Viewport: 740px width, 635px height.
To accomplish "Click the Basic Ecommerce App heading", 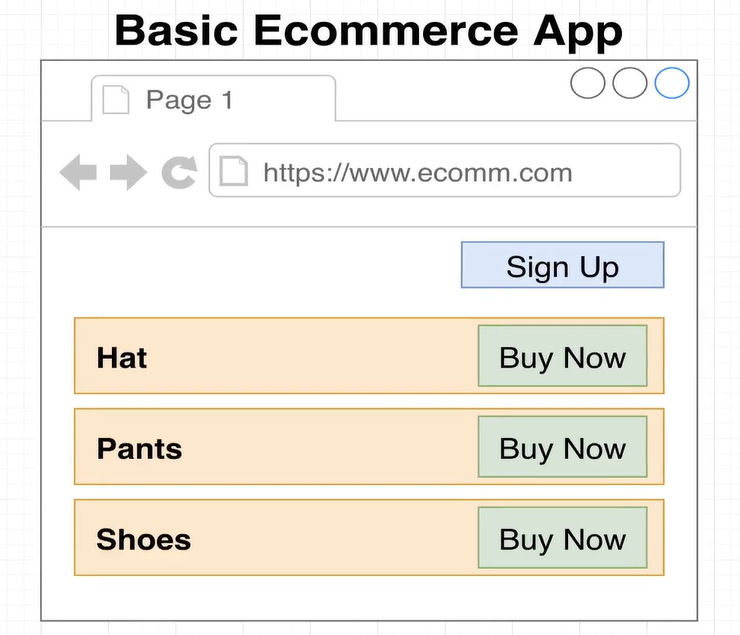I will click(x=369, y=30).
